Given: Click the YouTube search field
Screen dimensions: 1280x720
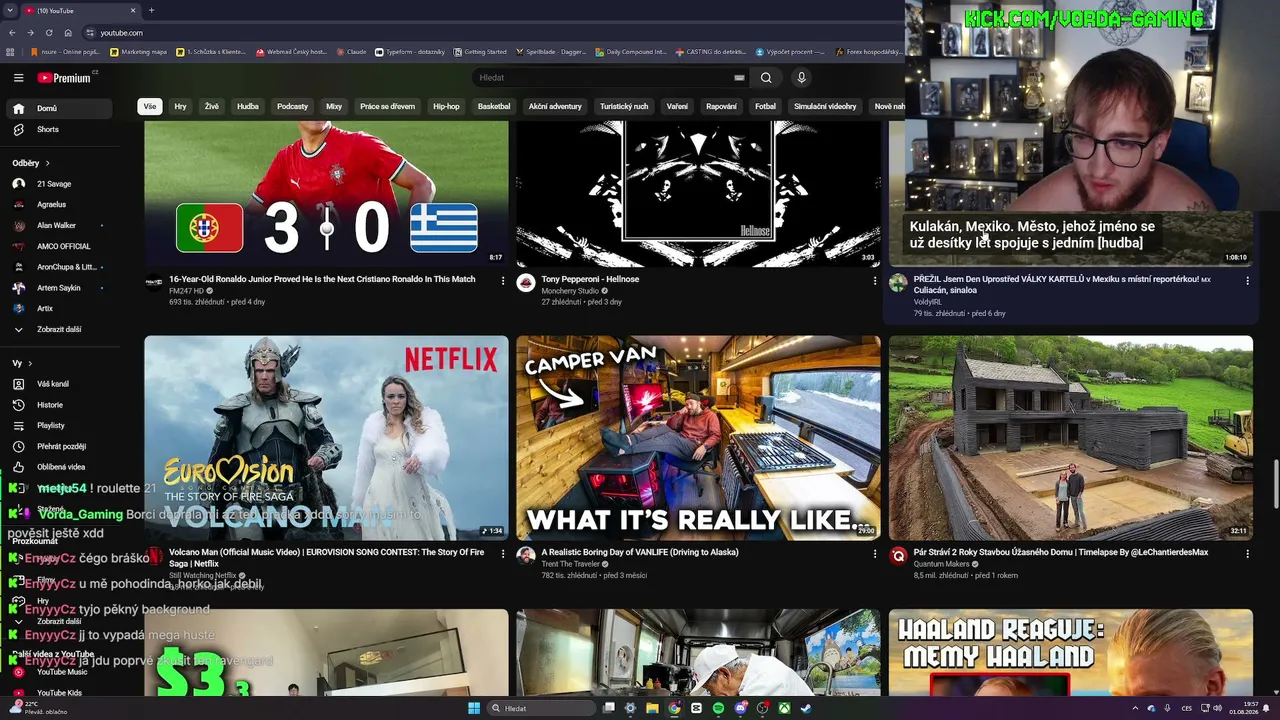Looking at the screenshot, I should point(604,78).
